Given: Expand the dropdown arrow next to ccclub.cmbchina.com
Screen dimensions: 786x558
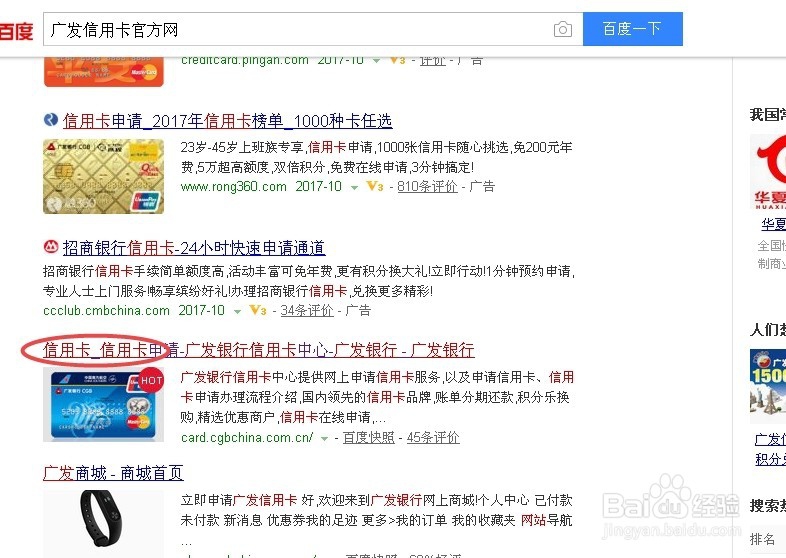Looking at the screenshot, I should 237,311.
